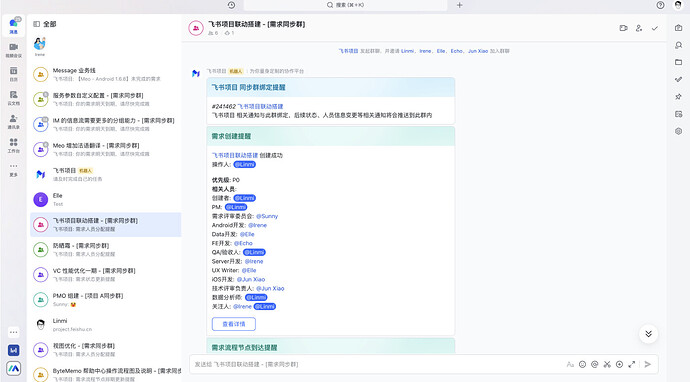Open the tasks checkmark icon in right rail
Image resolution: width=690 pixels, height=382 pixels.
click(x=679, y=79)
